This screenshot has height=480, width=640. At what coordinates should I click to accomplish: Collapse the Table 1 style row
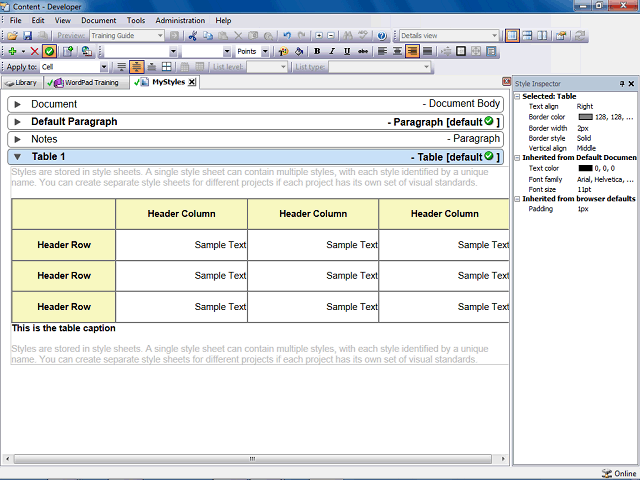pyautogui.click(x=18, y=157)
